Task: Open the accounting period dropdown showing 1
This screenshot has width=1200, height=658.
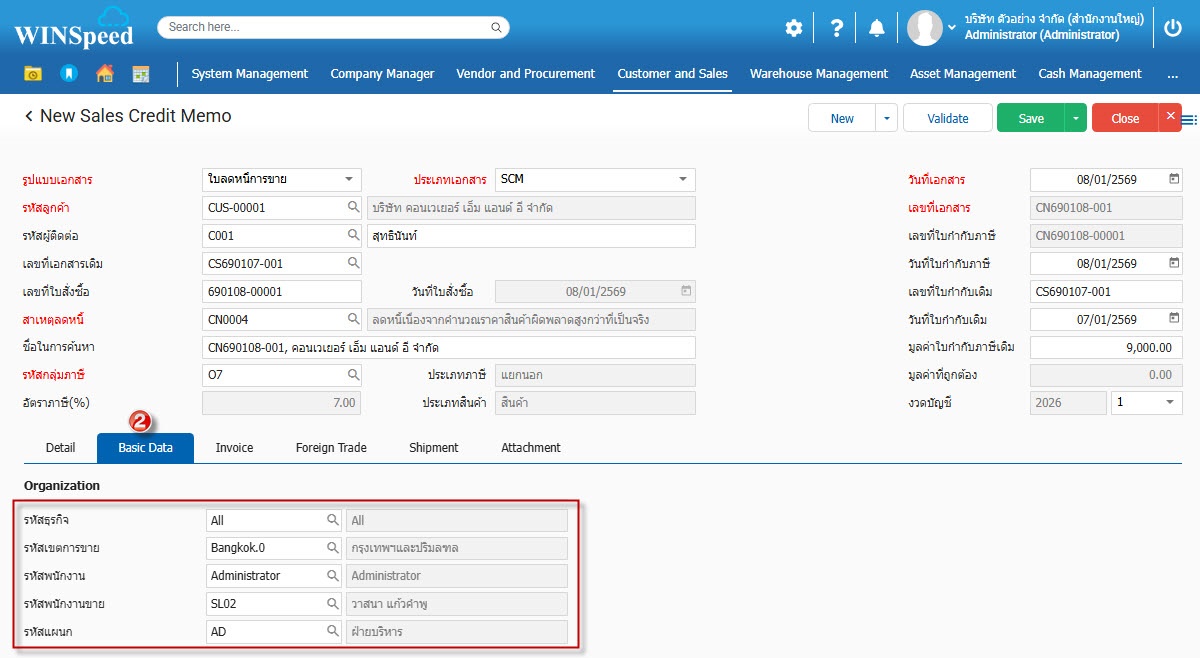Action: point(1169,402)
